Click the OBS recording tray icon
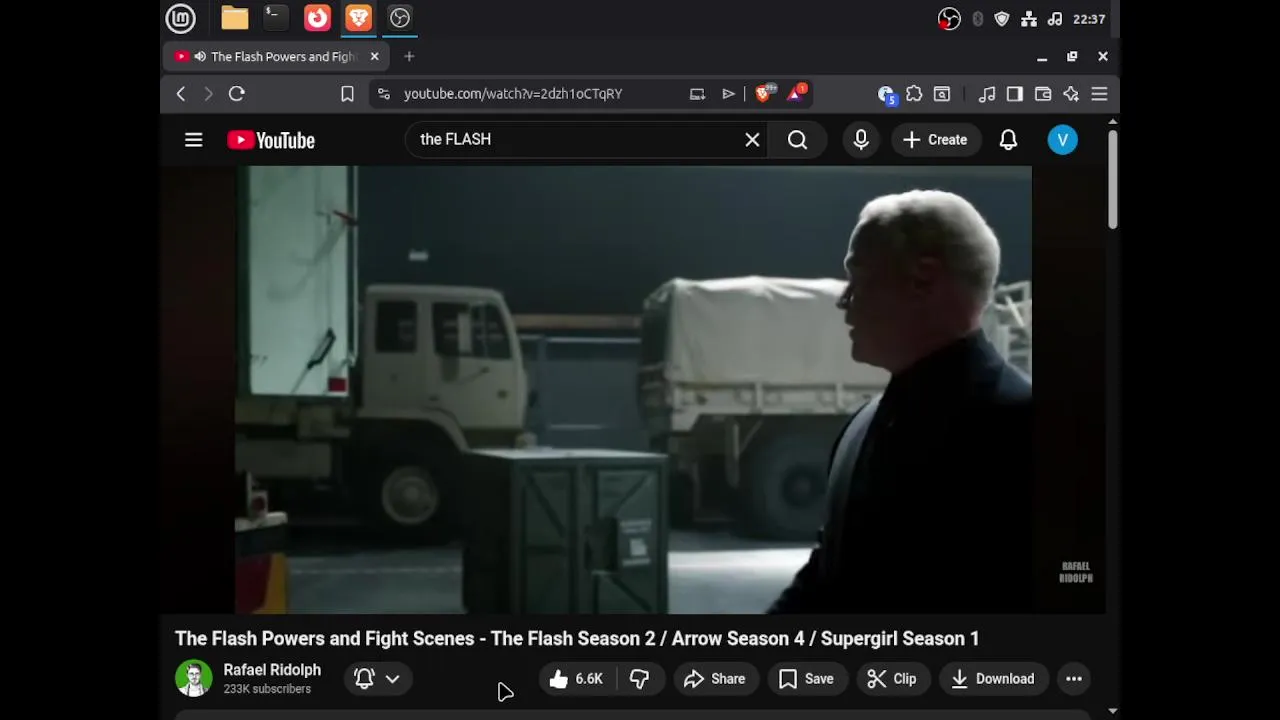 coord(949,19)
